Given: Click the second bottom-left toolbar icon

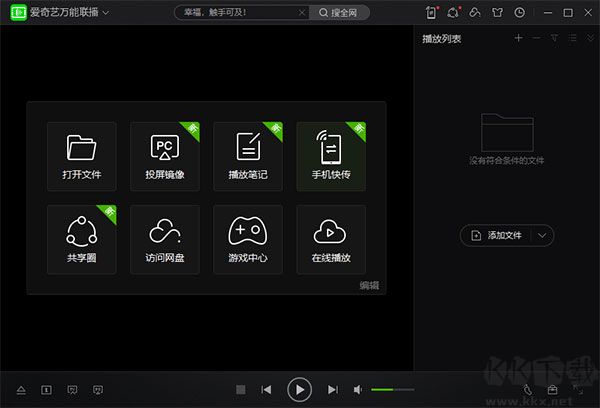Looking at the screenshot, I should (x=46, y=390).
